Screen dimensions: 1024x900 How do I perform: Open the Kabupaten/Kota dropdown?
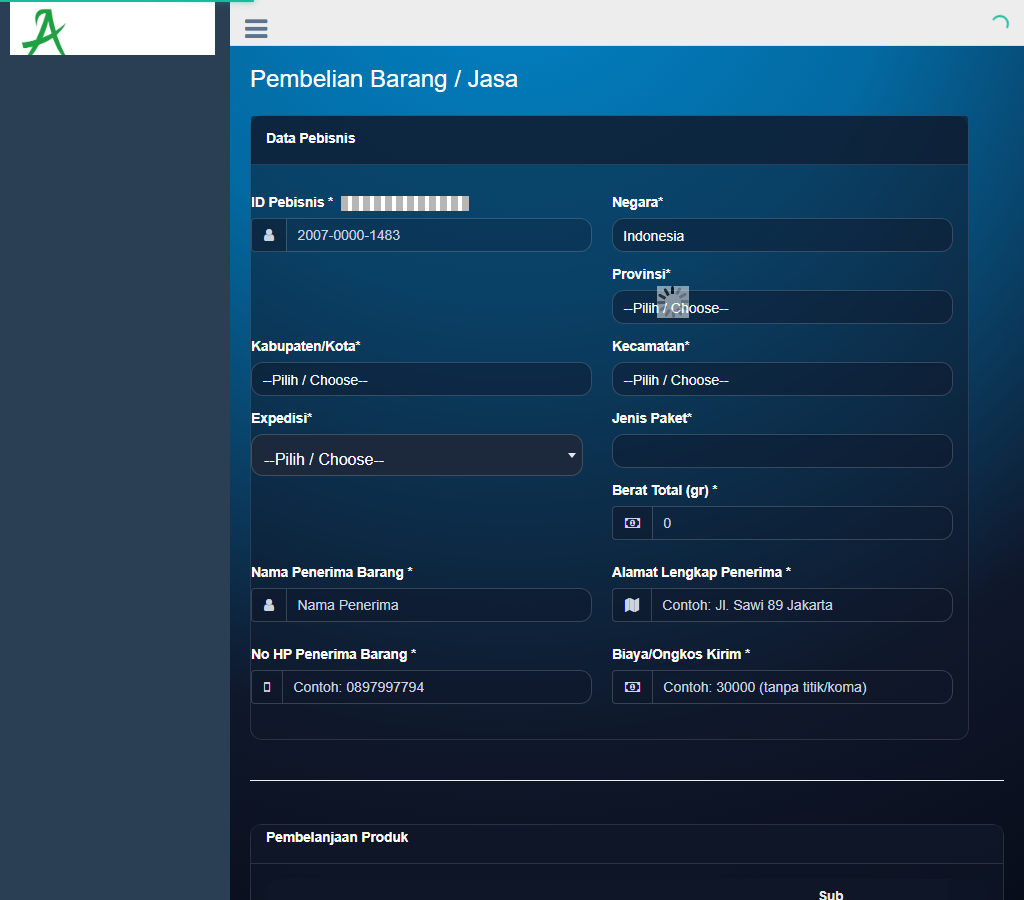421,379
